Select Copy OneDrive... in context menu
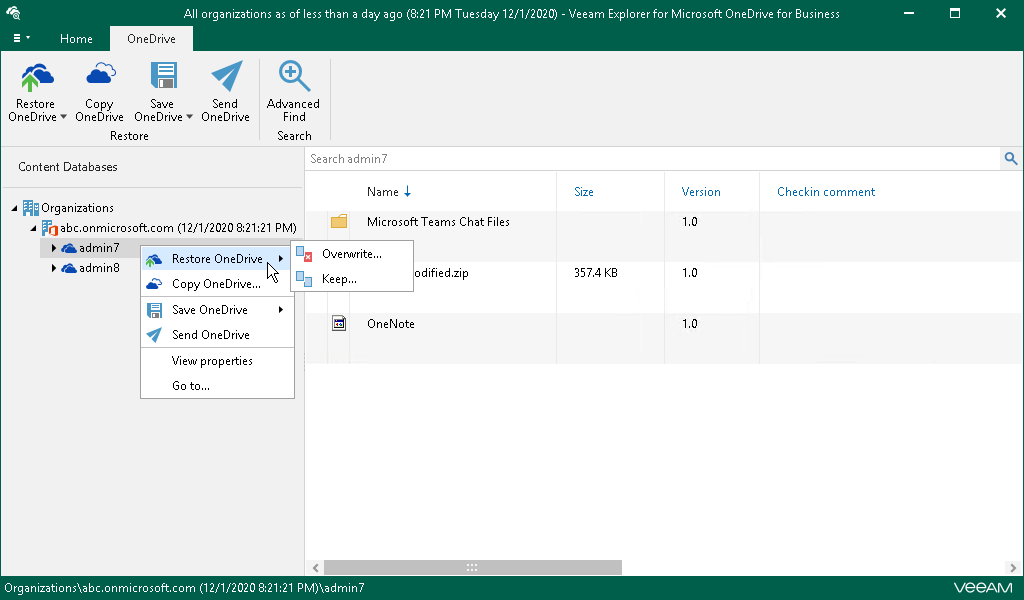The width and height of the screenshot is (1024, 600). (217, 284)
